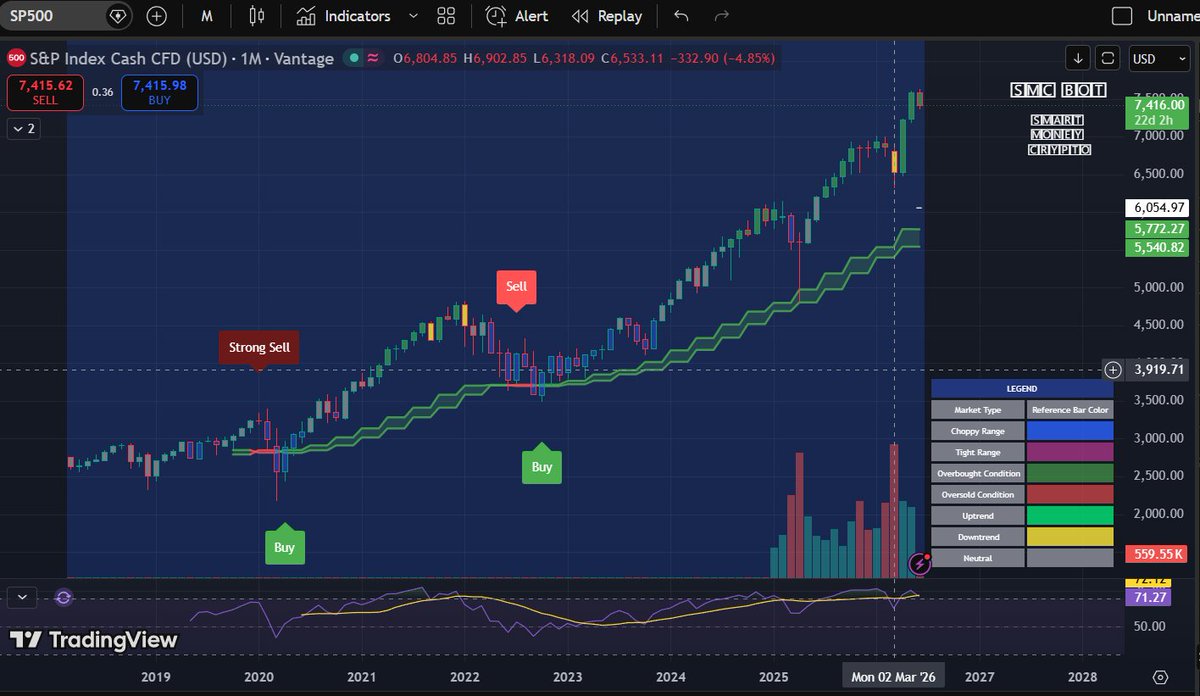
Task: Expand the indicators favorites chevron
Action: 412,16
